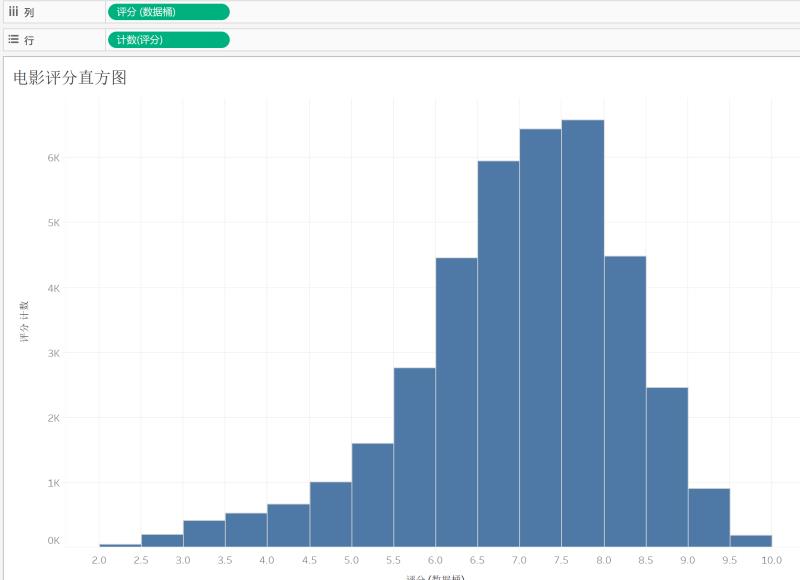800x580 pixels.
Task: Select the histogram bar for bin 5.5
Action: pyautogui.click(x=414, y=457)
